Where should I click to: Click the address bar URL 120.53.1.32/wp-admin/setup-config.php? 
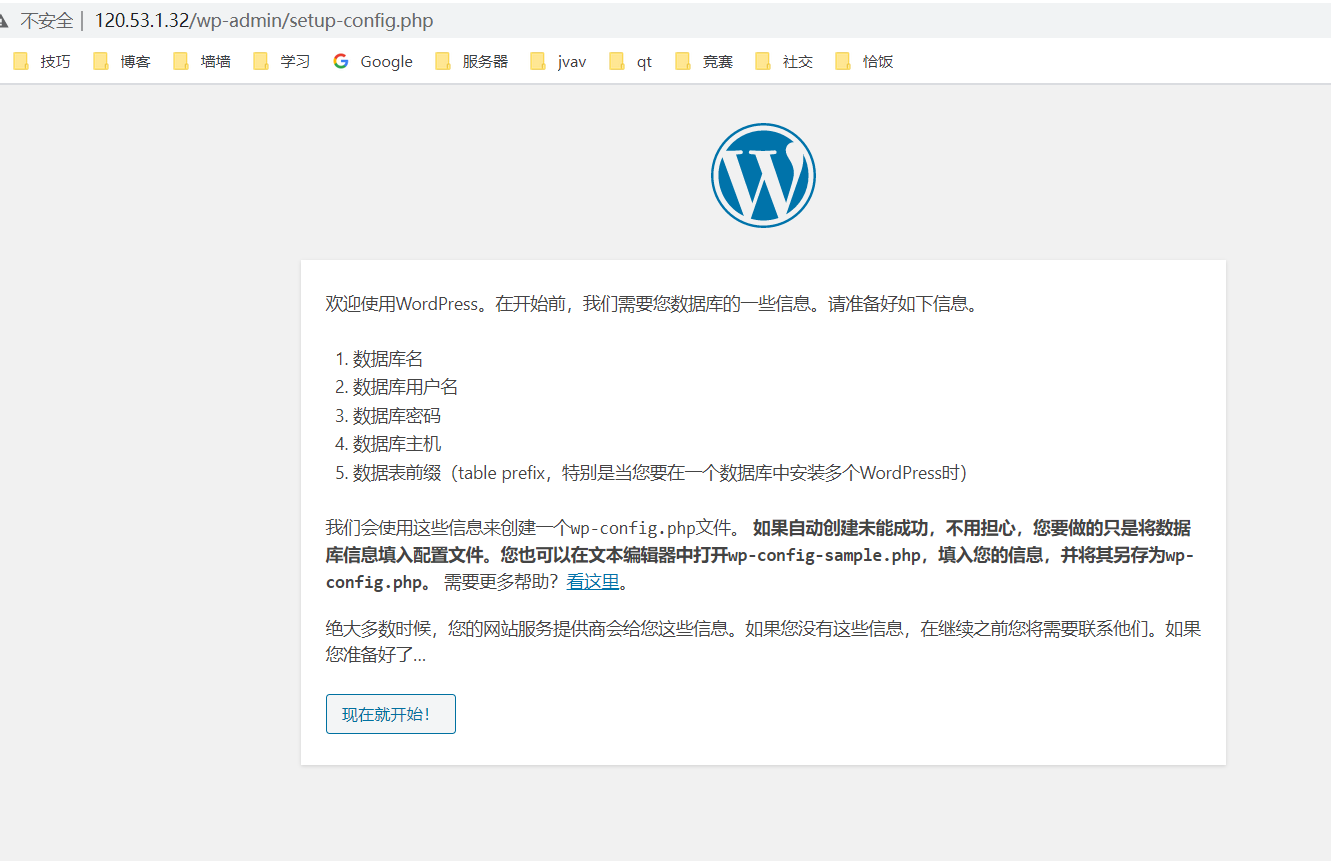click(x=264, y=21)
